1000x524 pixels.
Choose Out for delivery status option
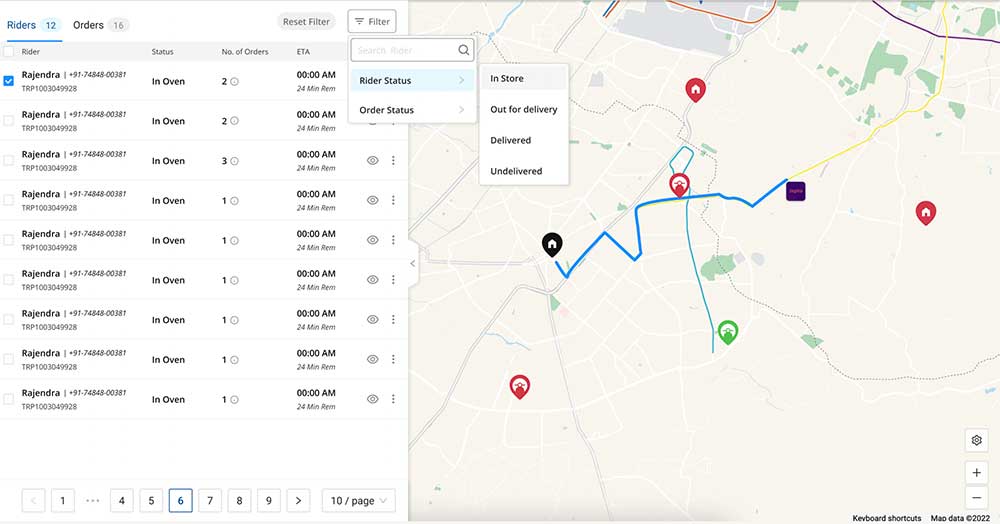(x=524, y=109)
